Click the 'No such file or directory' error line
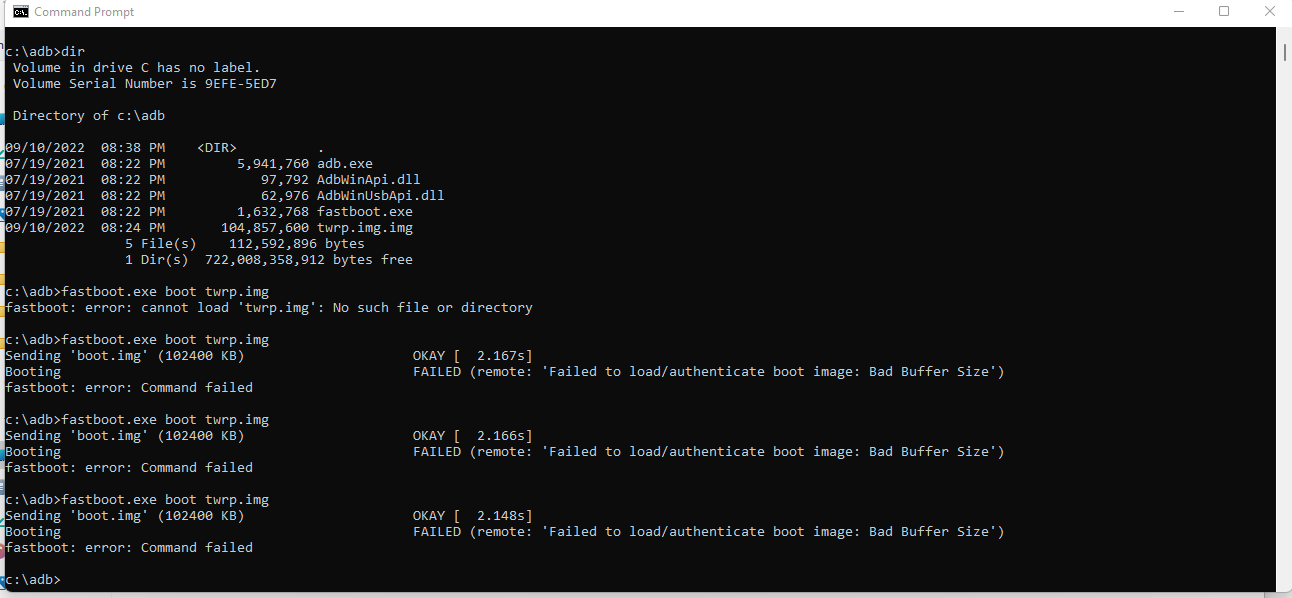1292x598 pixels. pyautogui.click(x=269, y=308)
